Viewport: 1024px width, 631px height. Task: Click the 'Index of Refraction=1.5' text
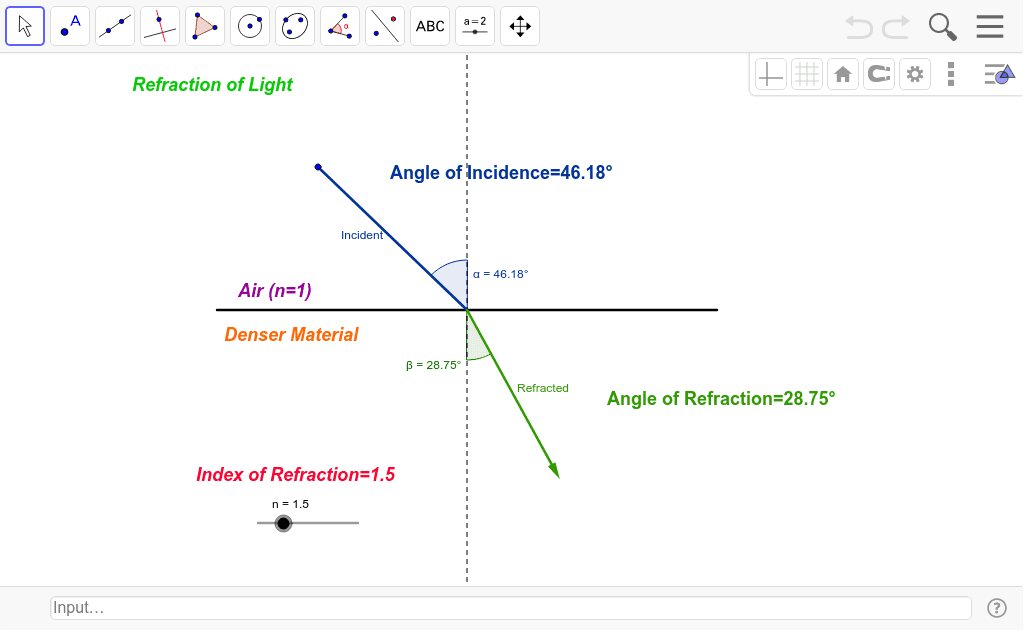point(295,474)
